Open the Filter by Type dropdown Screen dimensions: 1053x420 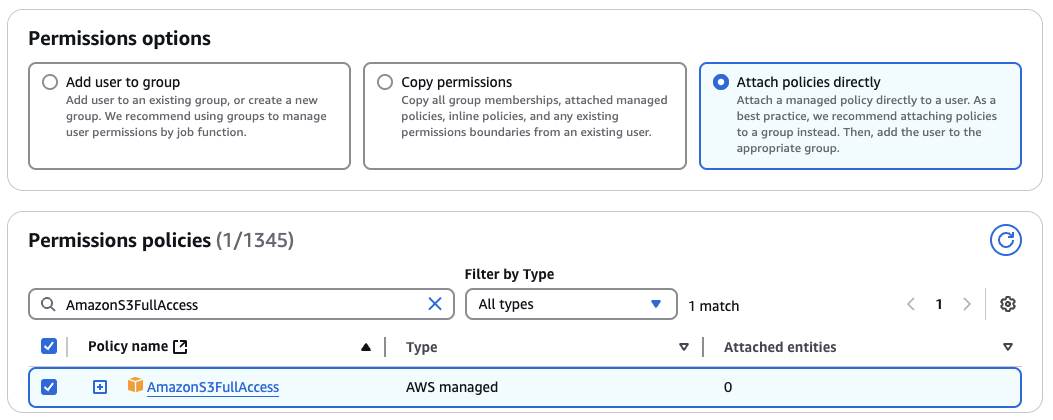coord(570,304)
